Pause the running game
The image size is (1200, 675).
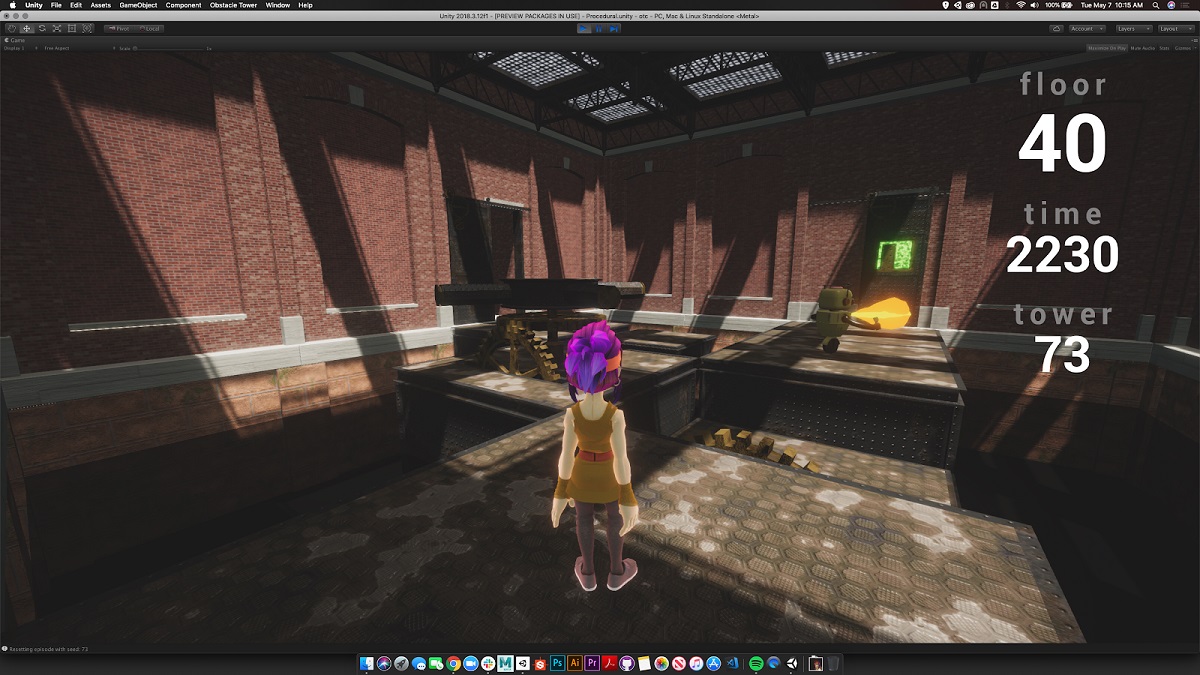tap(600, 28)
